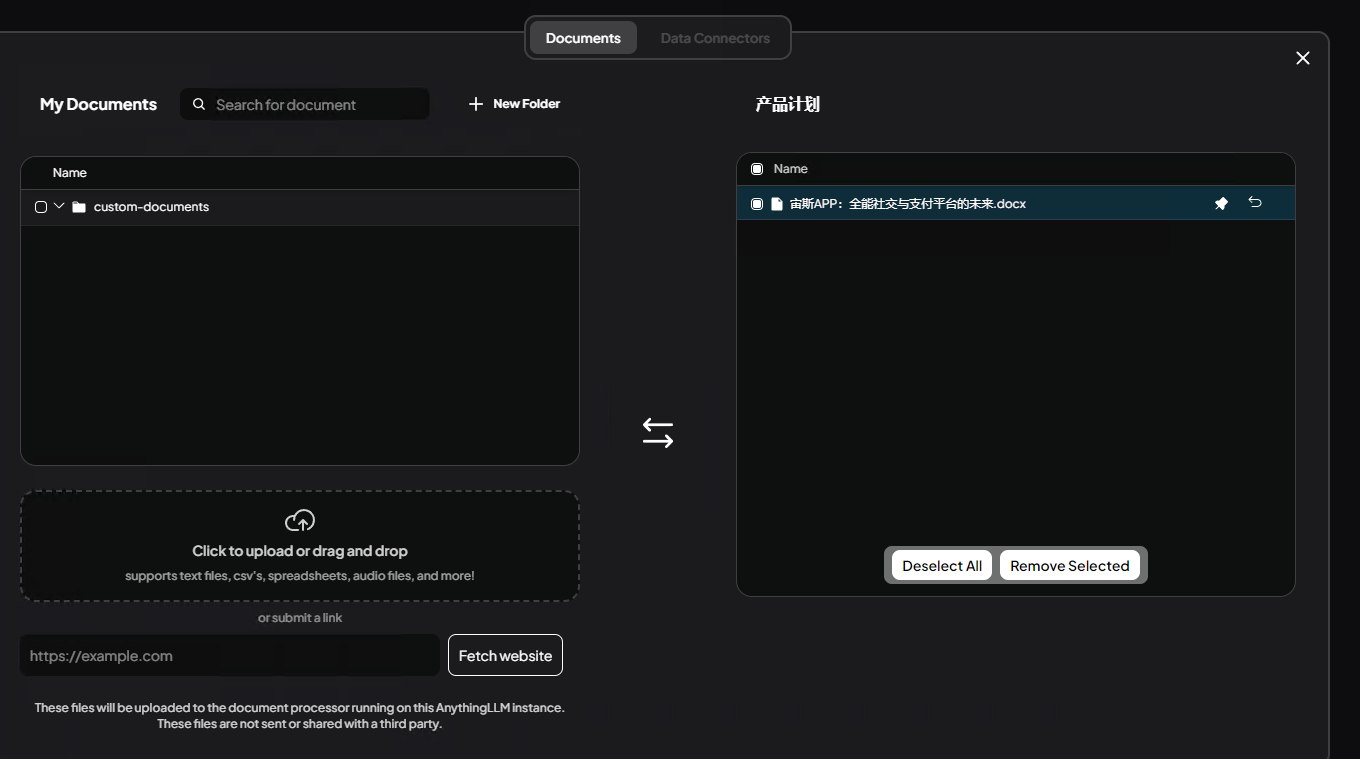Click the swap arrows icon between panels
Screen dimensions: 1360x759
click(657, 433)
